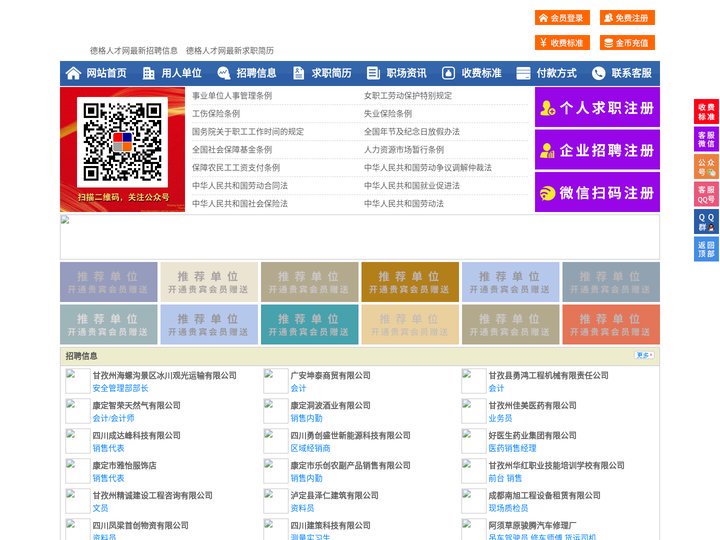The image size is (720, 540).
Task: Click the home icon in the navigation bar
Action: click(x=73, y=73)
